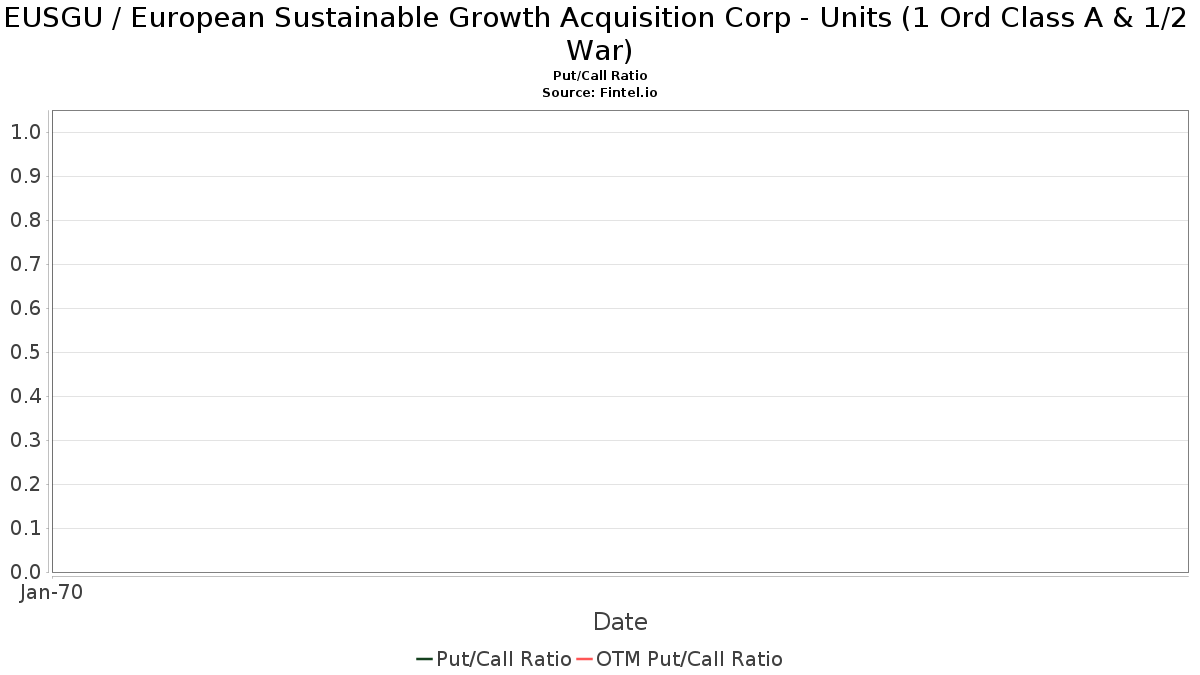Click the Source: Fintel.io label
Screen dimensions: 1200x675
(600, 92)
